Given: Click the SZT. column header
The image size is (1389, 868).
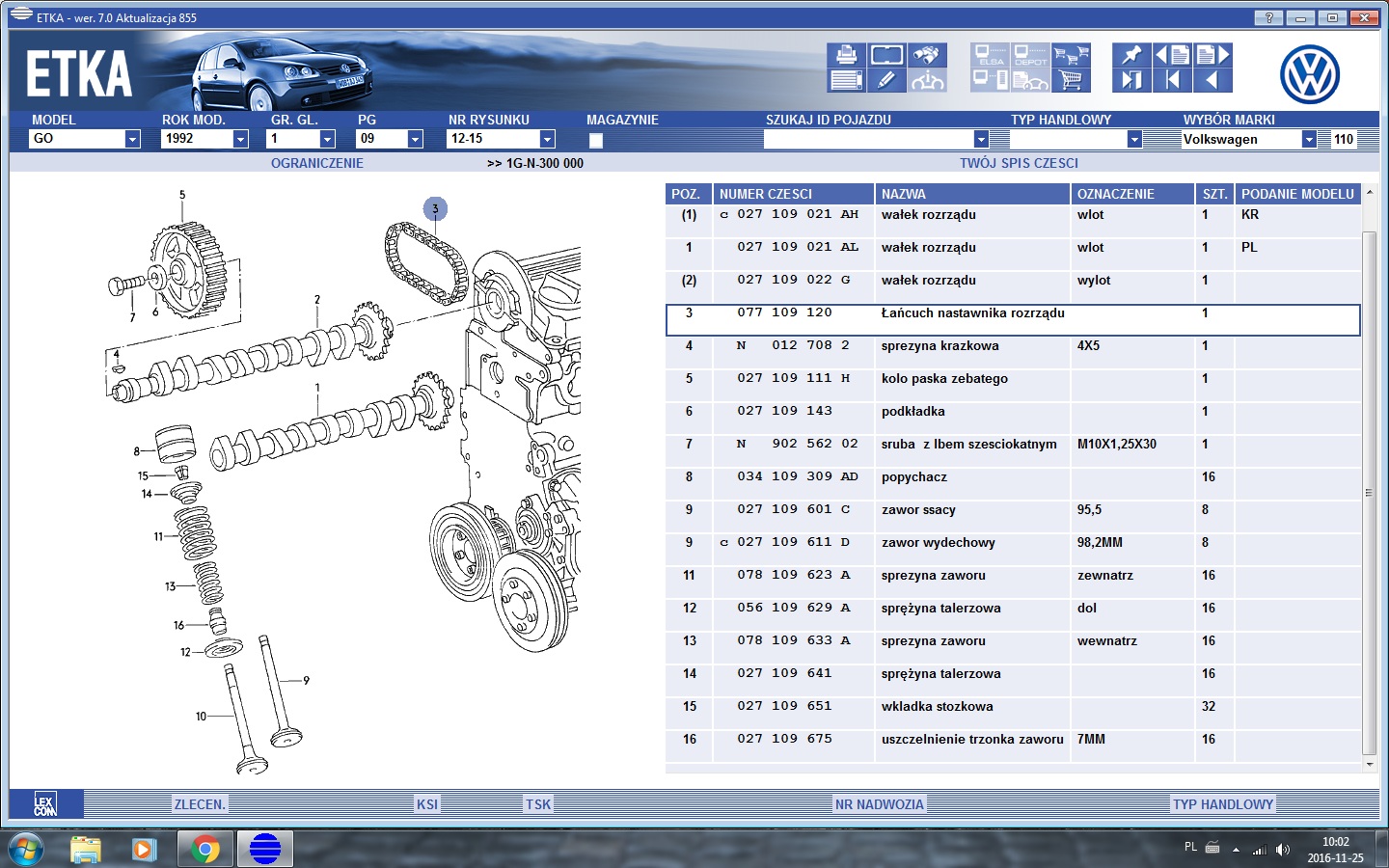Looking at the screenshot, I should click(1215, 194).
